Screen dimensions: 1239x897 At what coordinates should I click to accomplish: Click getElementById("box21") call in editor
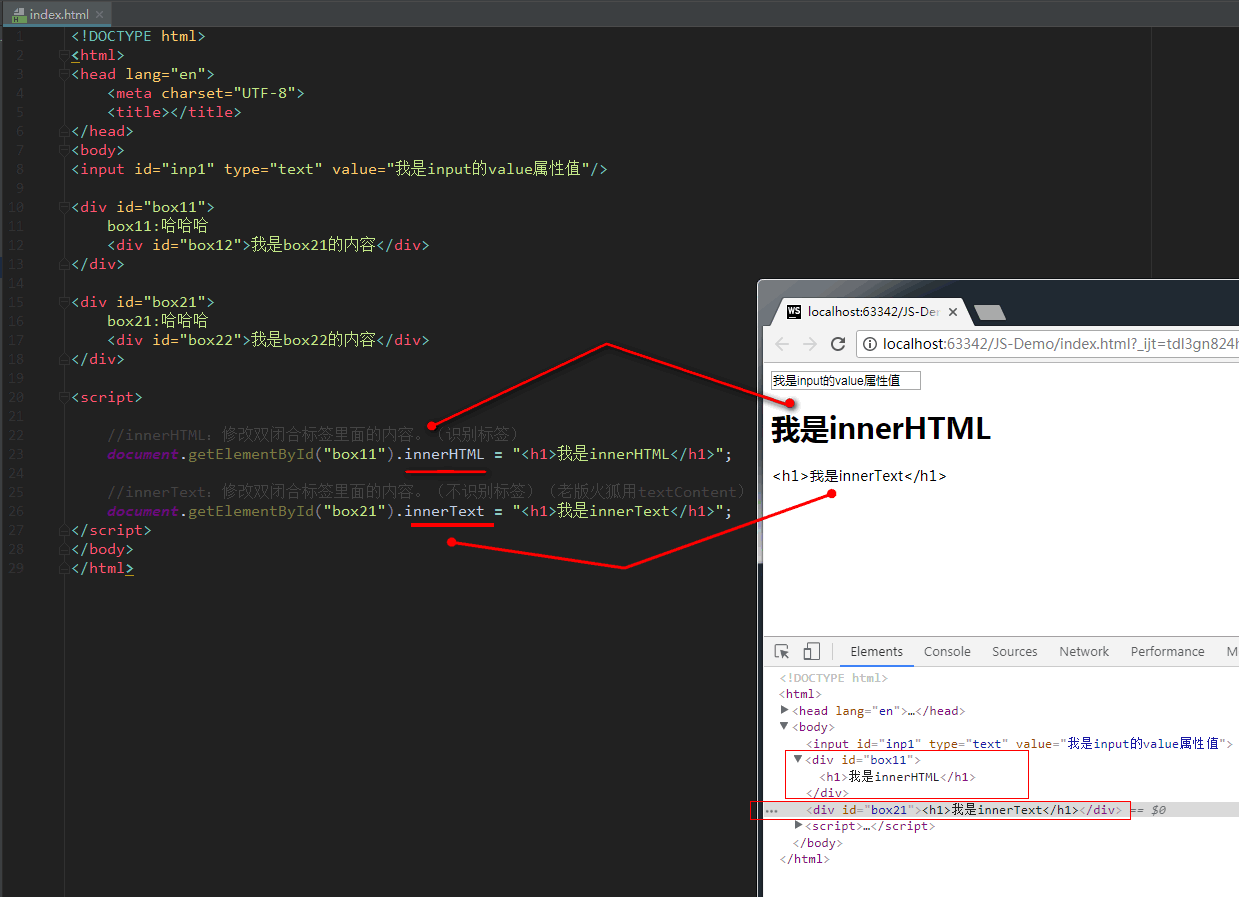tap(291, 511)
